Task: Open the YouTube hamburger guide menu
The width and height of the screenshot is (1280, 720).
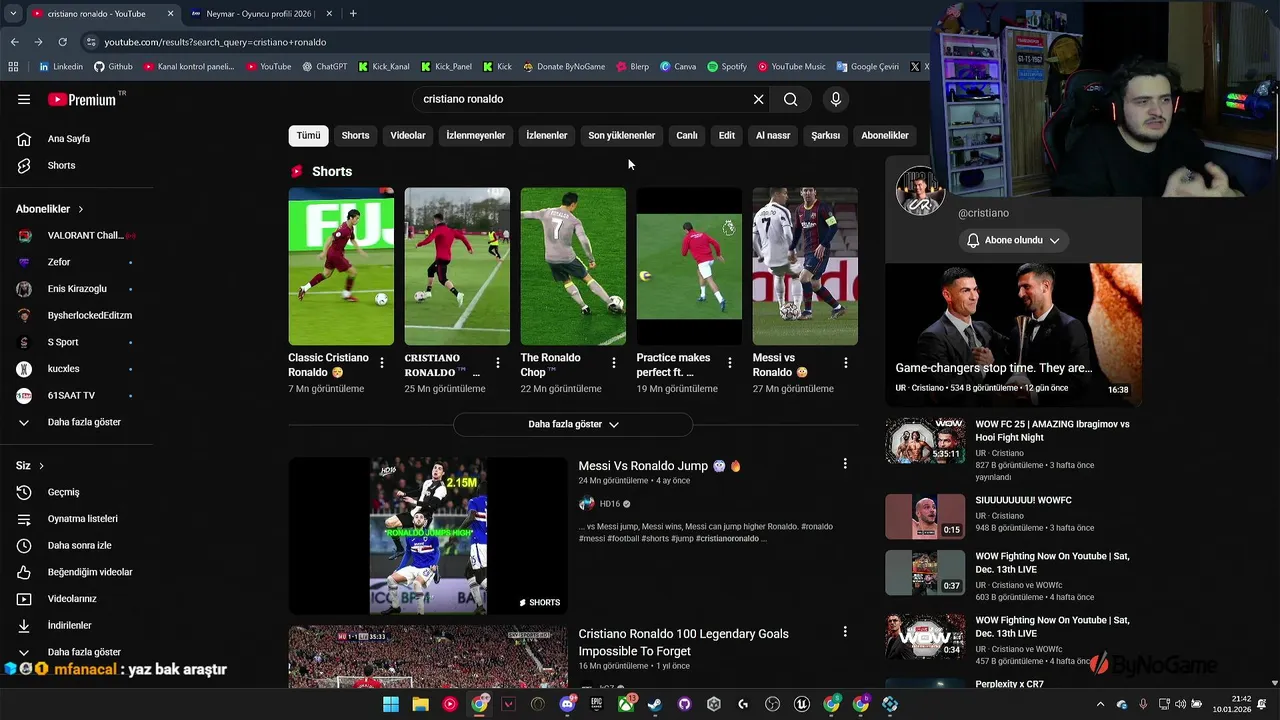Action: coord(24,99)
